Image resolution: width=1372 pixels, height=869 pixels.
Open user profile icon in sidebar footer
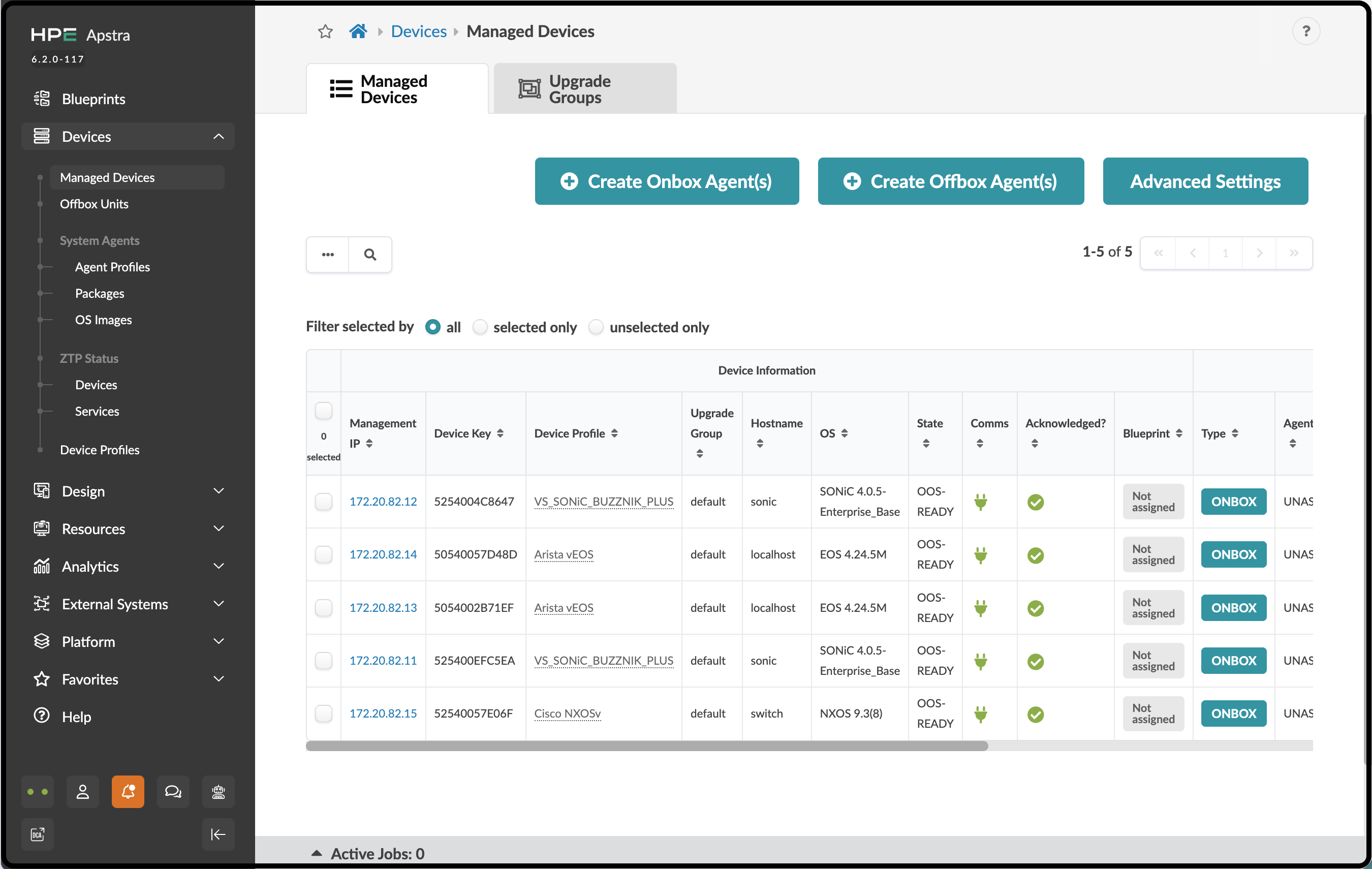[x=83, y=791]
